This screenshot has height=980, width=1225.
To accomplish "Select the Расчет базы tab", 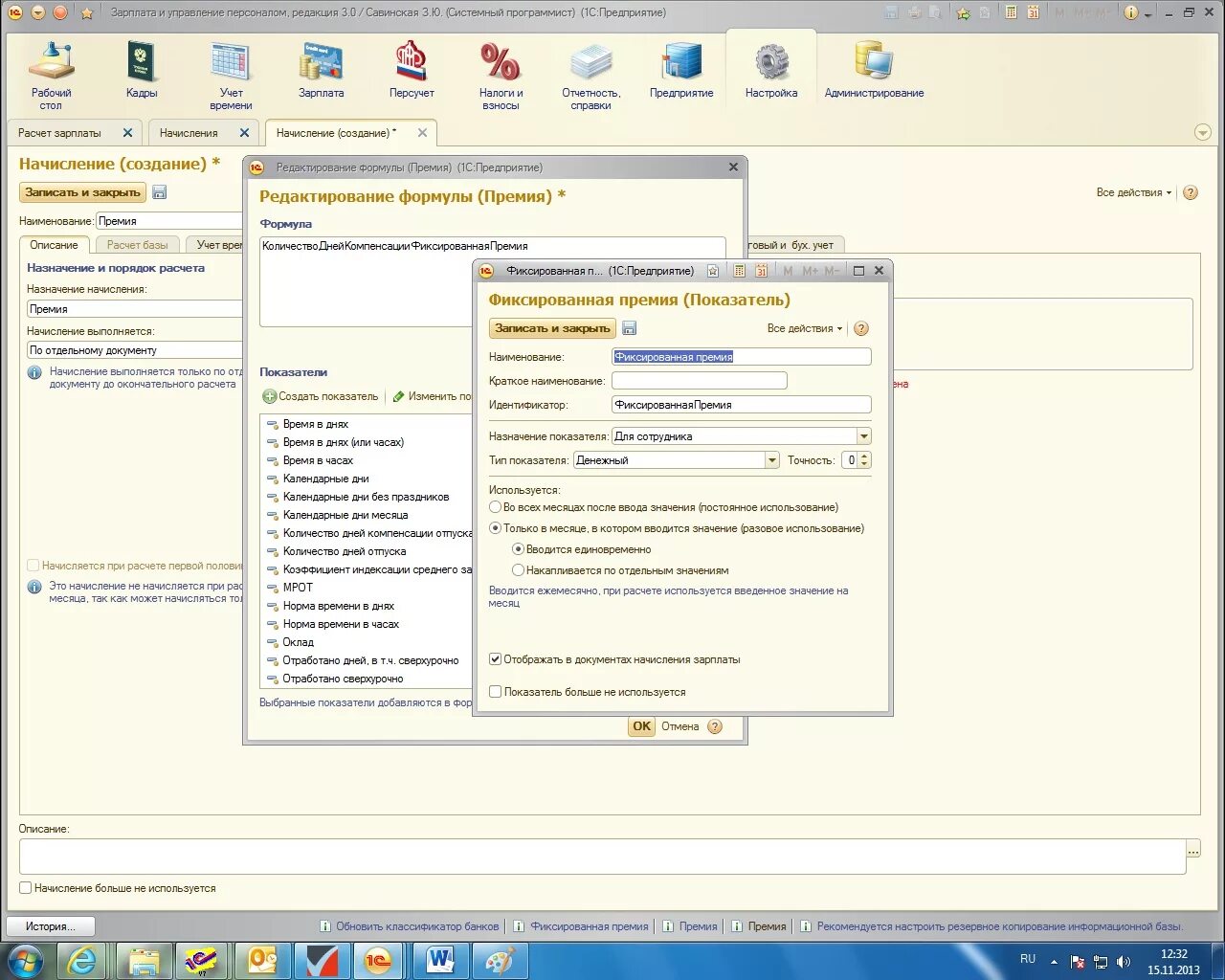I will (x=137, y=245).
